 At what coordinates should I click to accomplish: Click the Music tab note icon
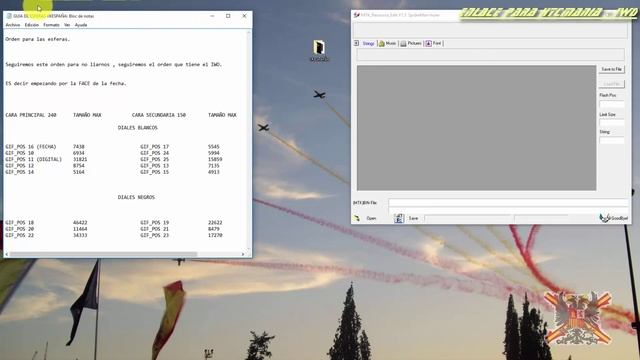click(382, 43)
